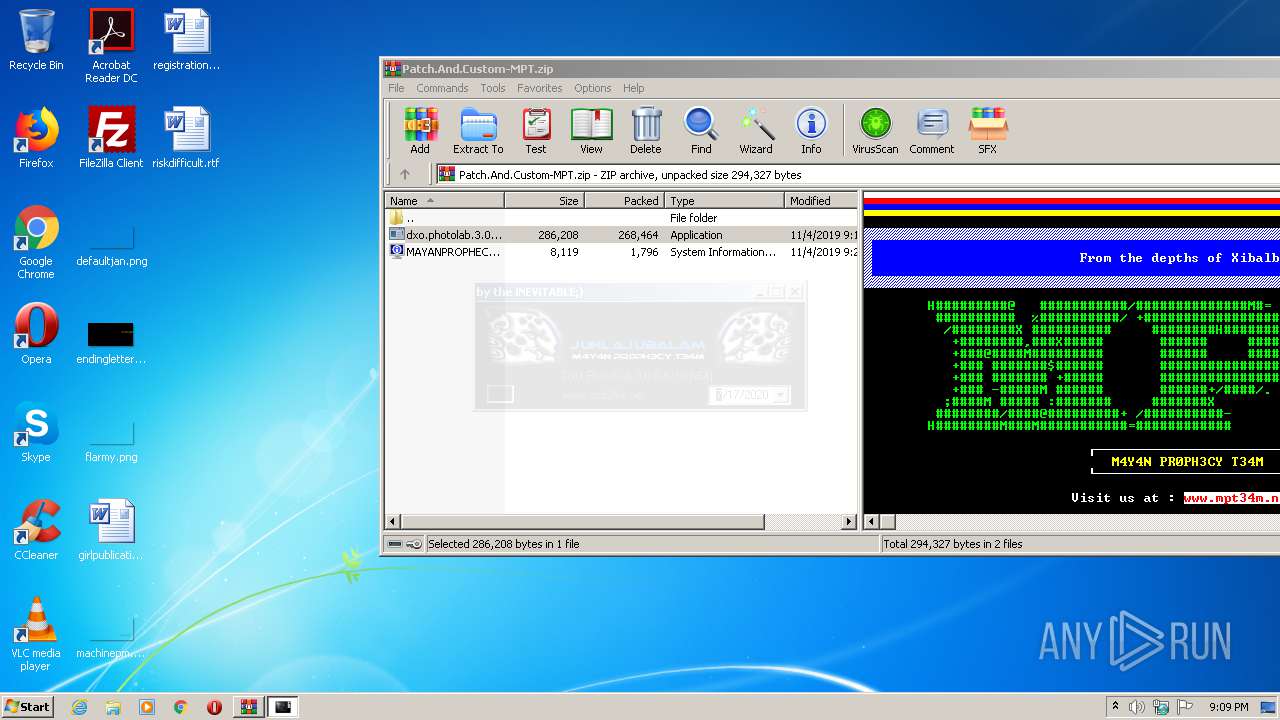Select the parent folder ".." row
The width and height of the screenshot is (1280, 720).
point(622,218)
